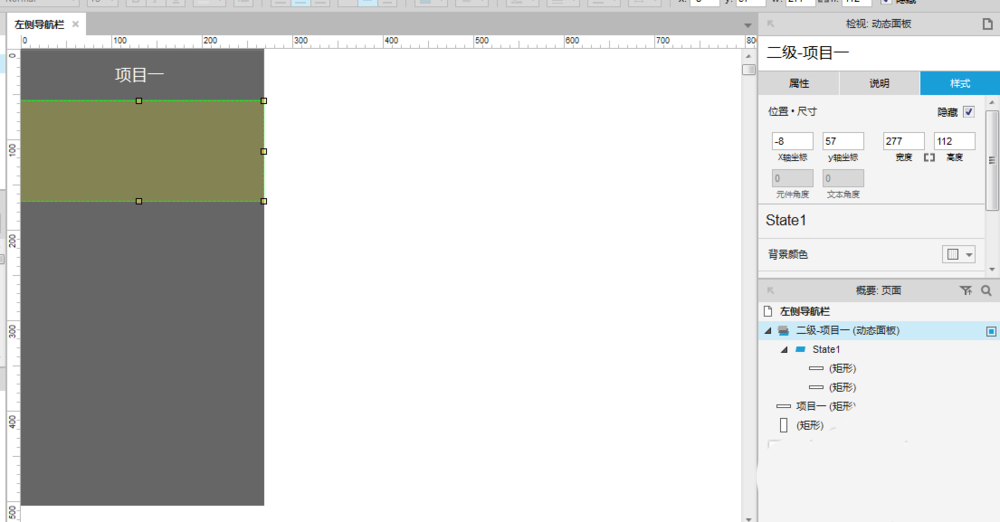Select the bottom (矩形) outline item

coord(810,425)
